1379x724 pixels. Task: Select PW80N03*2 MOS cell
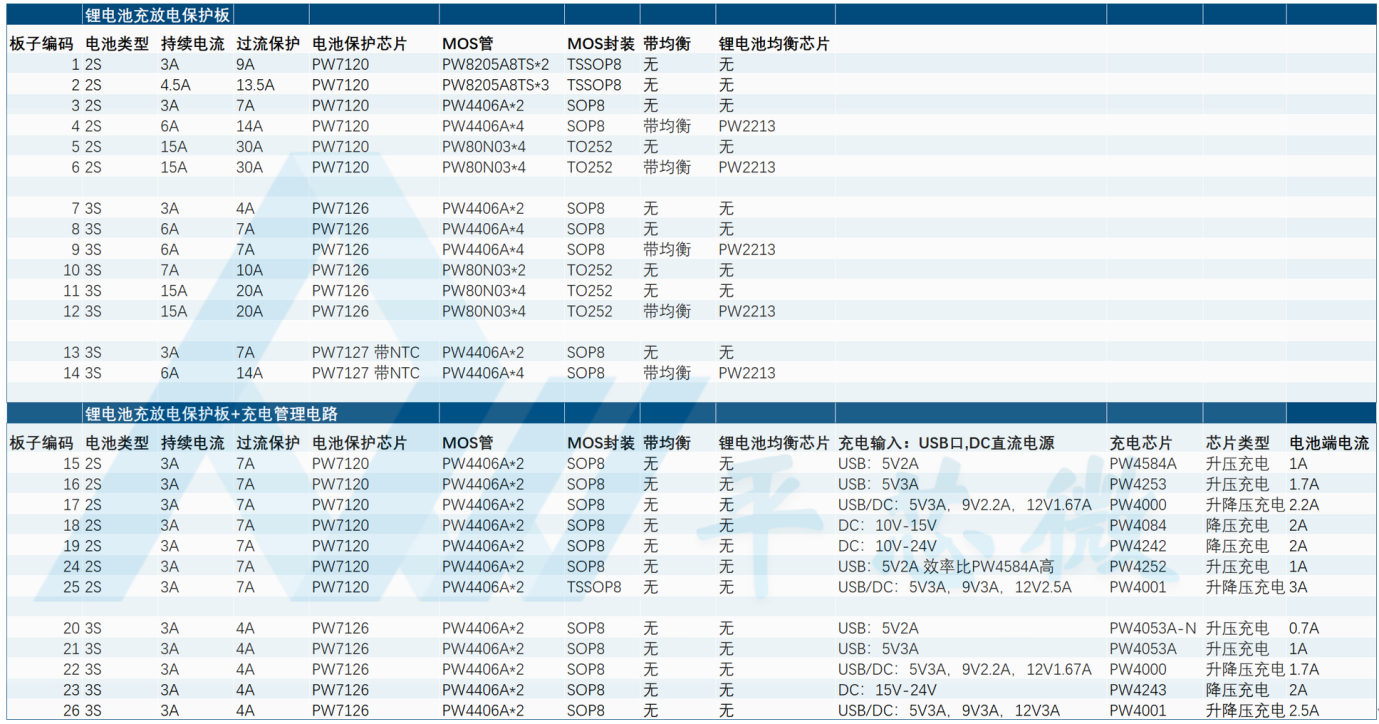pos(484,270)
